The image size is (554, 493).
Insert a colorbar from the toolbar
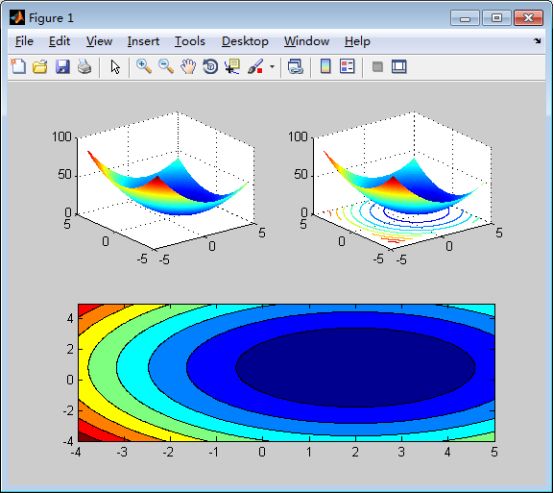(x=325, y=66)
